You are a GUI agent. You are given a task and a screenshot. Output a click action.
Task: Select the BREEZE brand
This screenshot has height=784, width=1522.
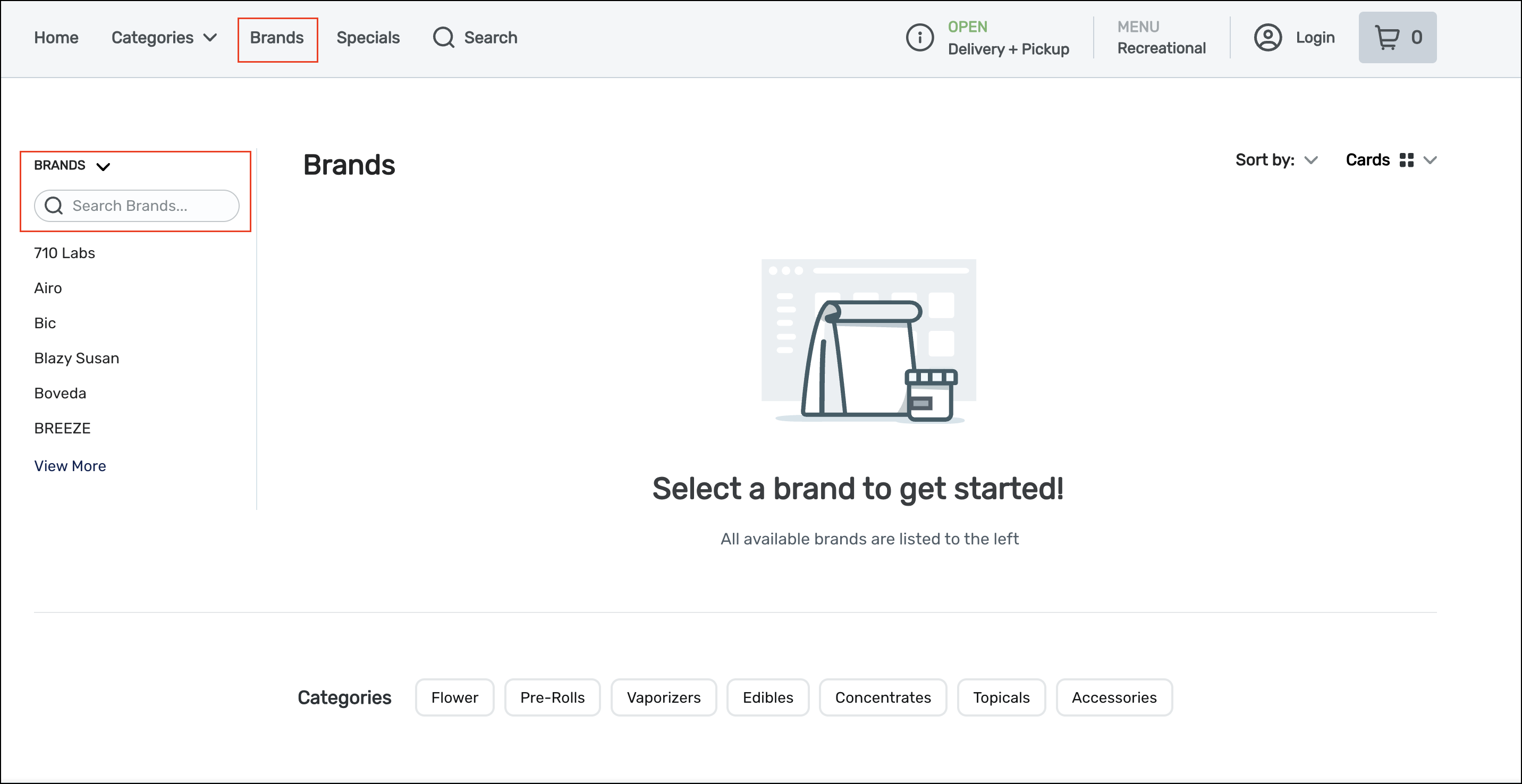coord(63,428)
